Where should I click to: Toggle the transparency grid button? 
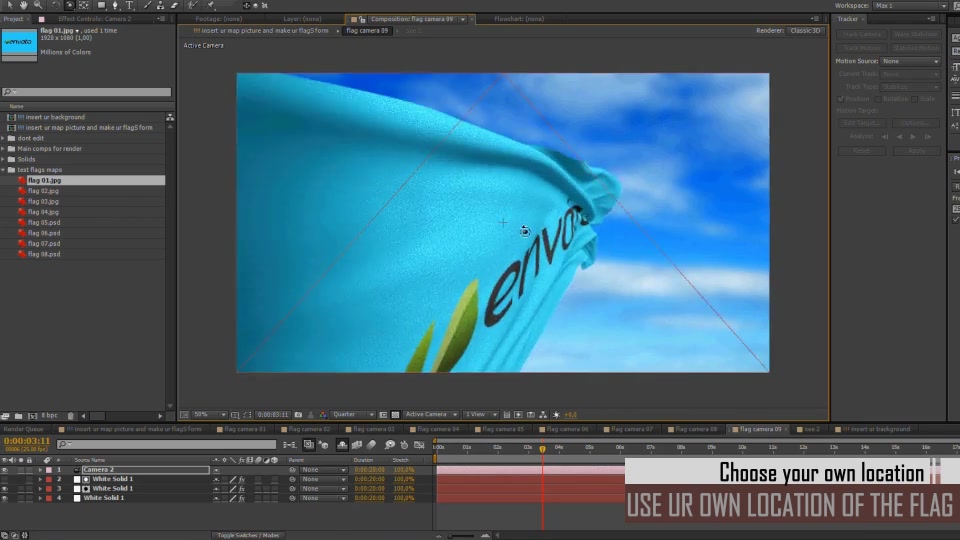point(396,414)
